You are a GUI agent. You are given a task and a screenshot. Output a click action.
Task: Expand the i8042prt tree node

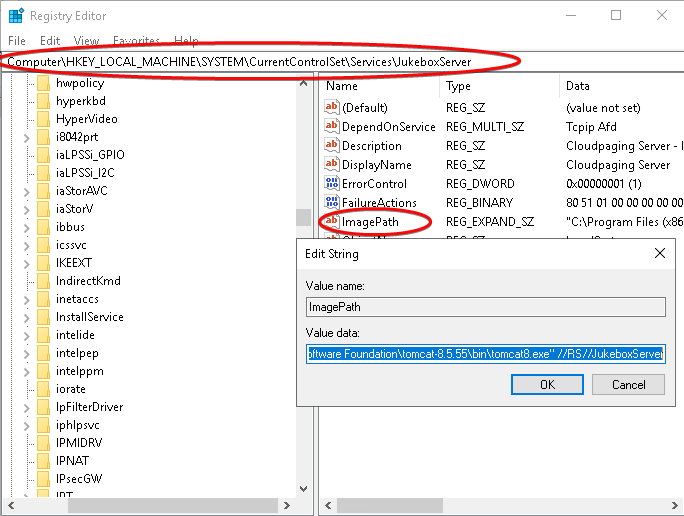tap(27, 137)
